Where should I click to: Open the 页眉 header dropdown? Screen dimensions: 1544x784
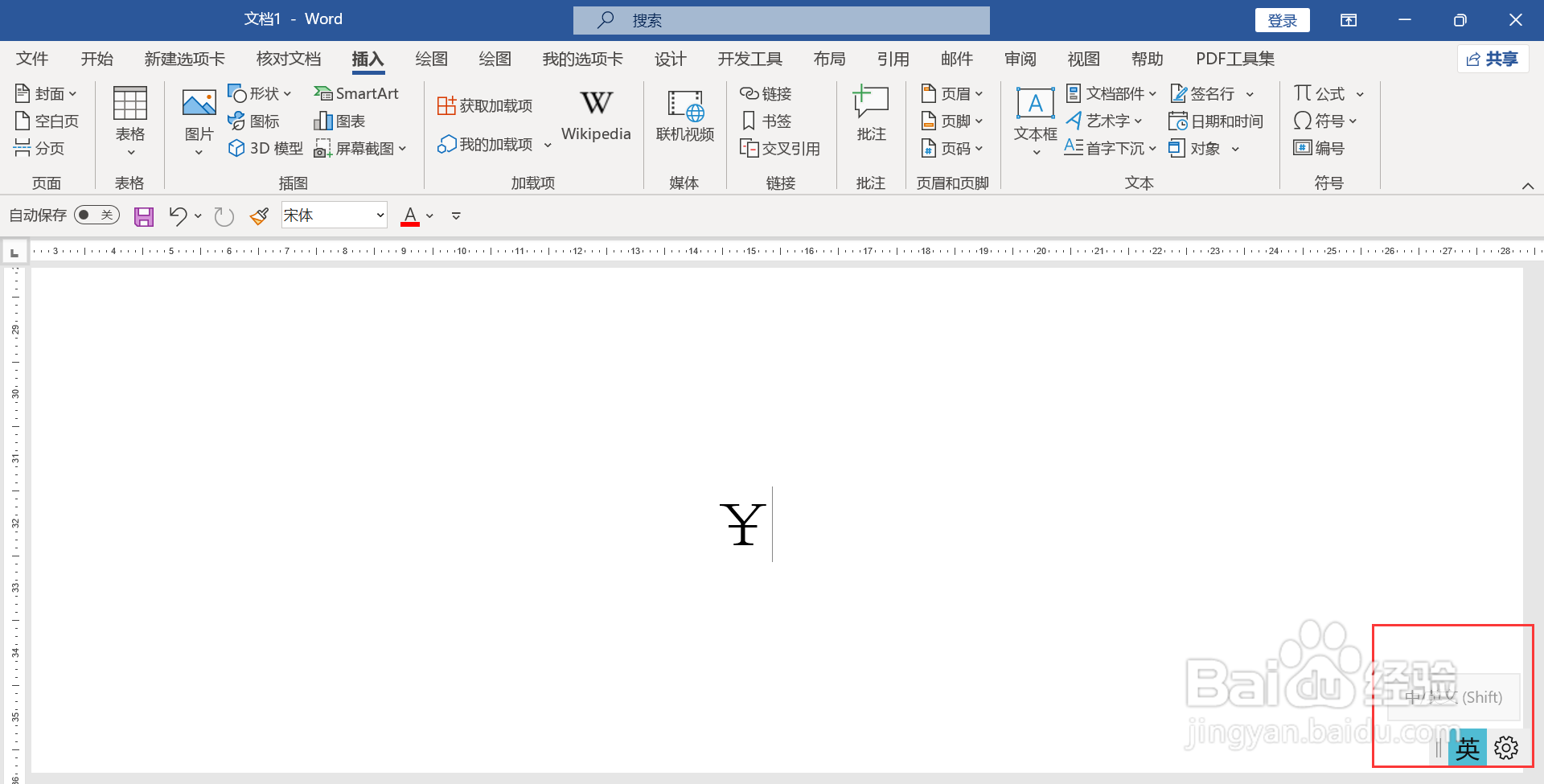[x=952, y=93]
